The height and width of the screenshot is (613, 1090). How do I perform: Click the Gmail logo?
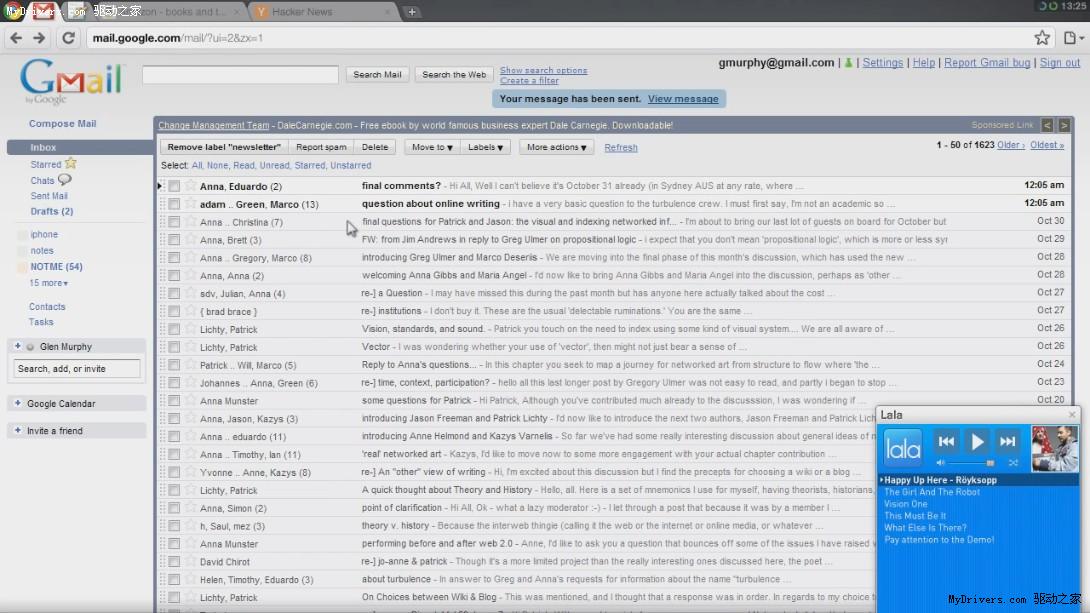(x=71, y=81)
